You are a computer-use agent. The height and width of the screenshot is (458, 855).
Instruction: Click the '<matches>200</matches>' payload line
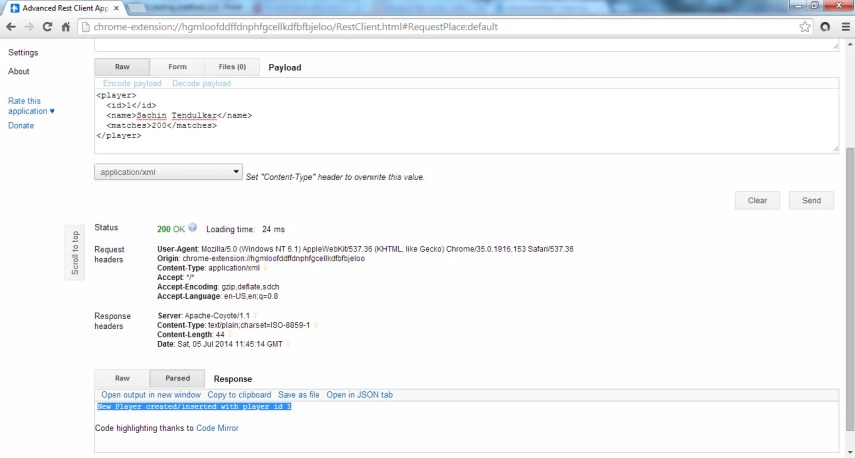161,125
